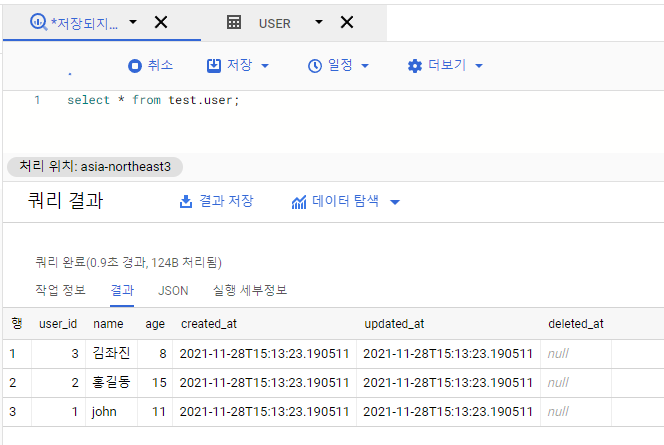The height and width of the screenshot is (445, 664).
Task: Click the chart icon for 데이터 탐색
Action: [299, 202]
